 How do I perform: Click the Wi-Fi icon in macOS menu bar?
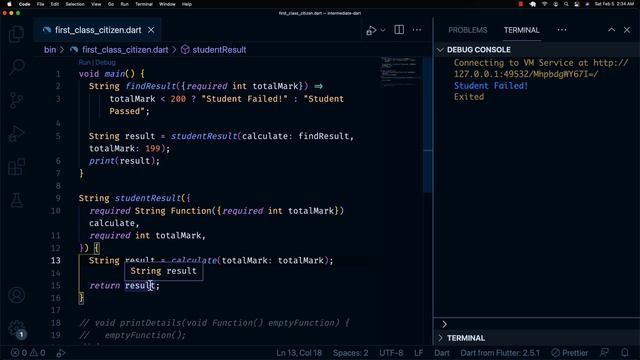(x=544, y=4)
